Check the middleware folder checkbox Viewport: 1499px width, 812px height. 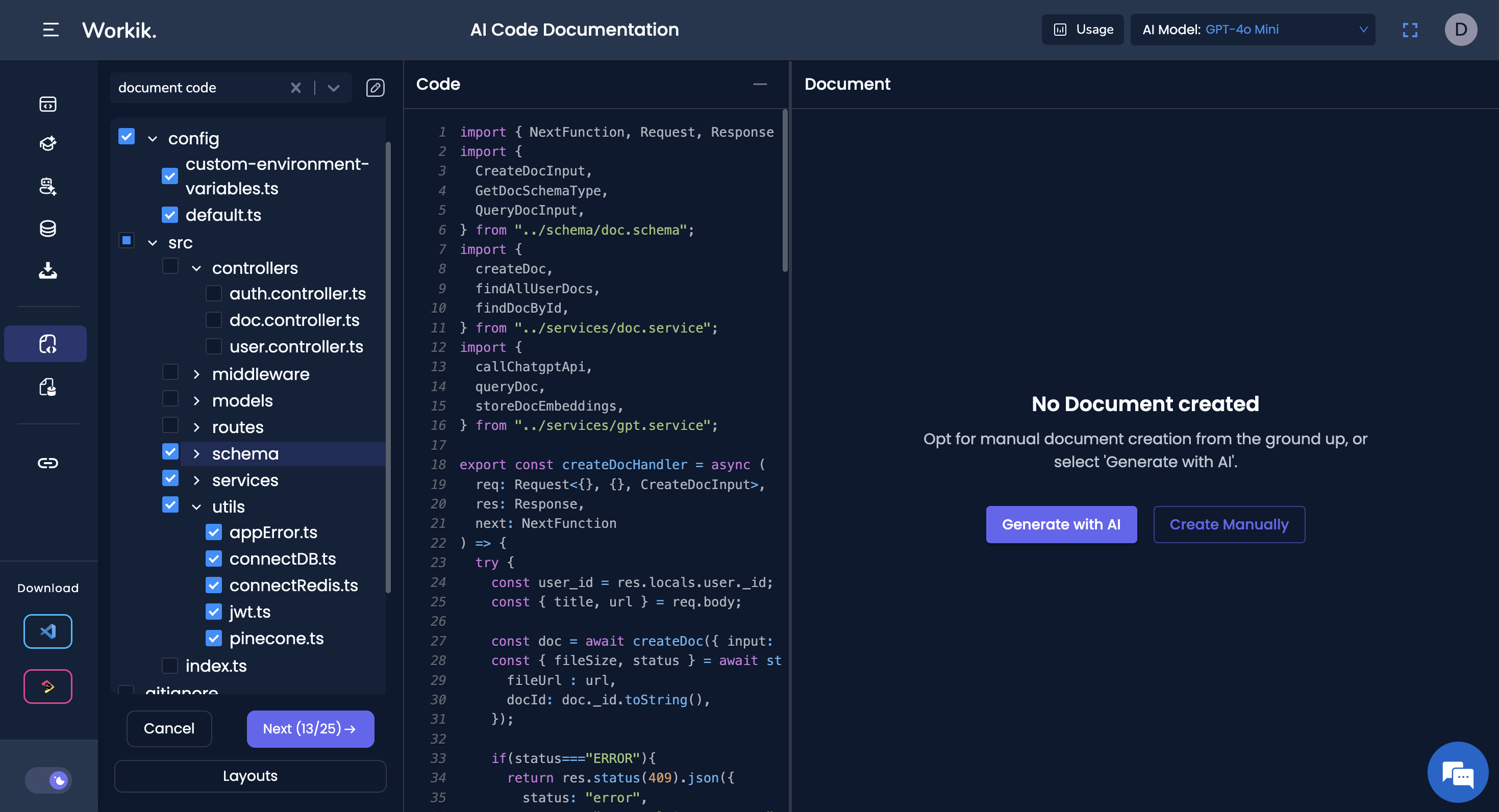170,372
